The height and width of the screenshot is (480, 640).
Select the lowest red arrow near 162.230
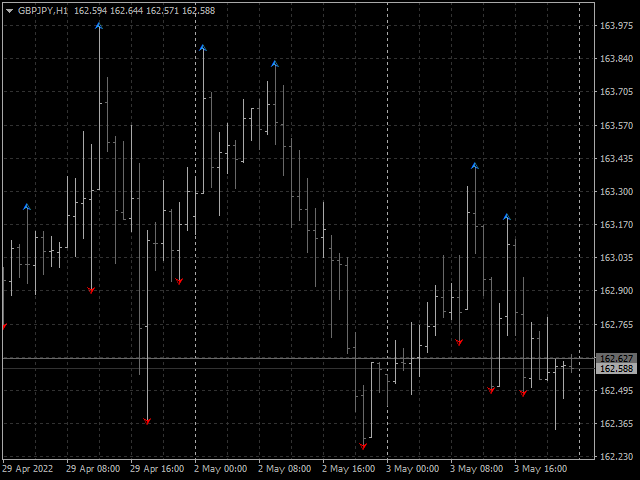pyautogui.click(x=363, y=445)
